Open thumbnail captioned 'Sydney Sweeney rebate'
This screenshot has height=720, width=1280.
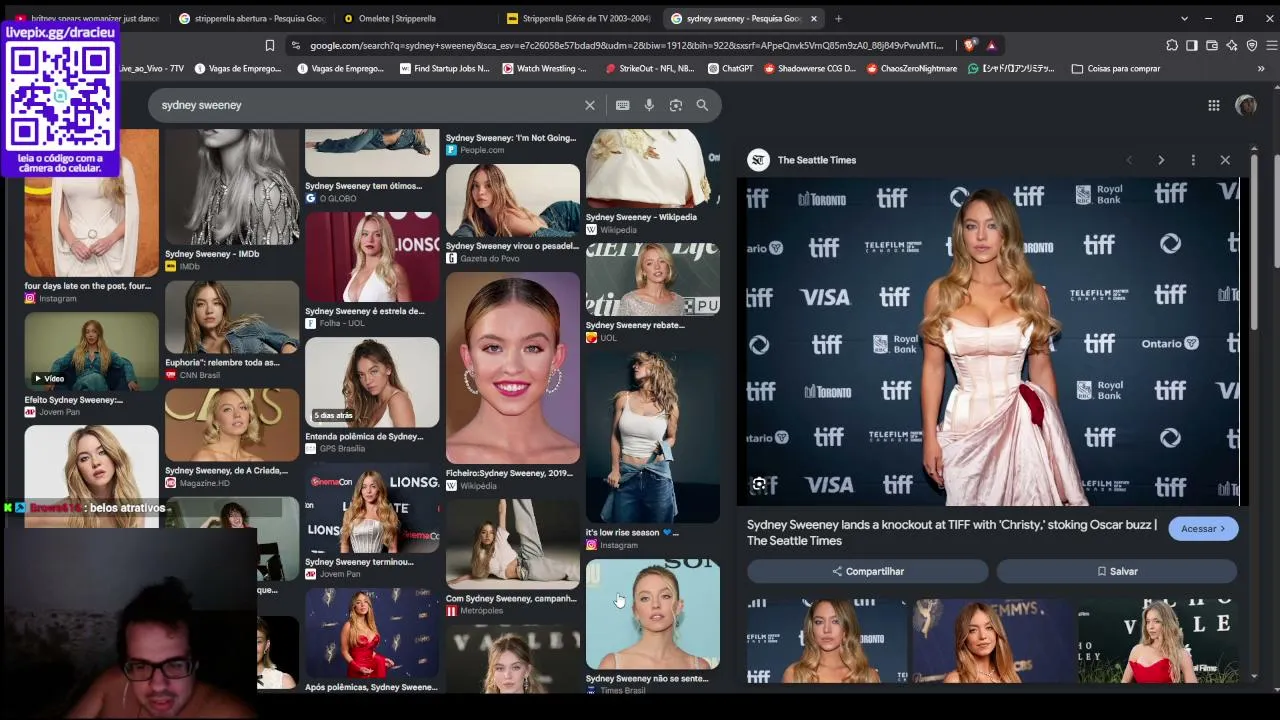point(652,279)
